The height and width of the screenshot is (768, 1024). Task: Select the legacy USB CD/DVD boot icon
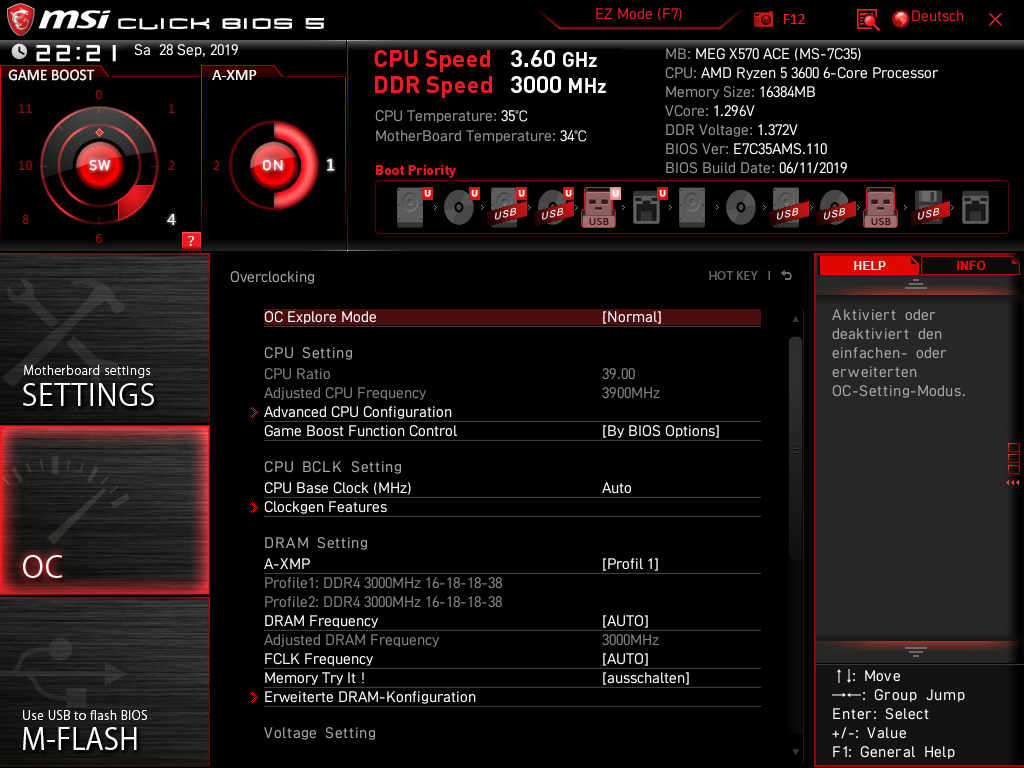tap(834, 208)
